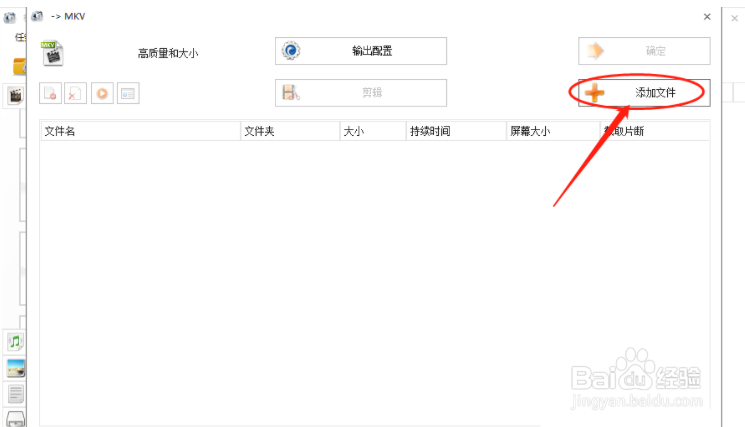Click the orange play preview icon
Image resolution: width=745 pixels, height=427 pixels.
(x=102, y=93)
